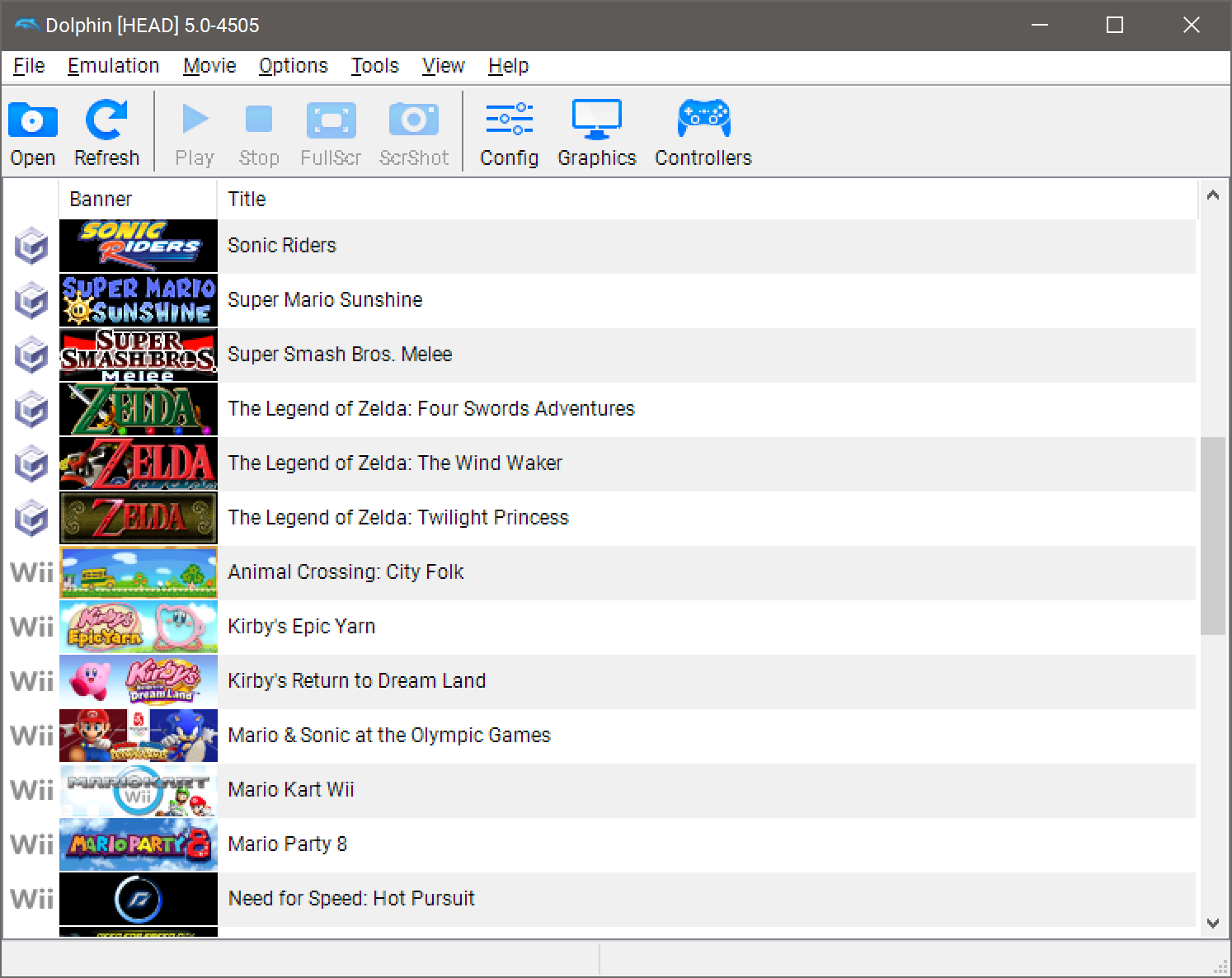
Task: Refresh the game list
Action: pyautogui.click(x=106, y=133)
